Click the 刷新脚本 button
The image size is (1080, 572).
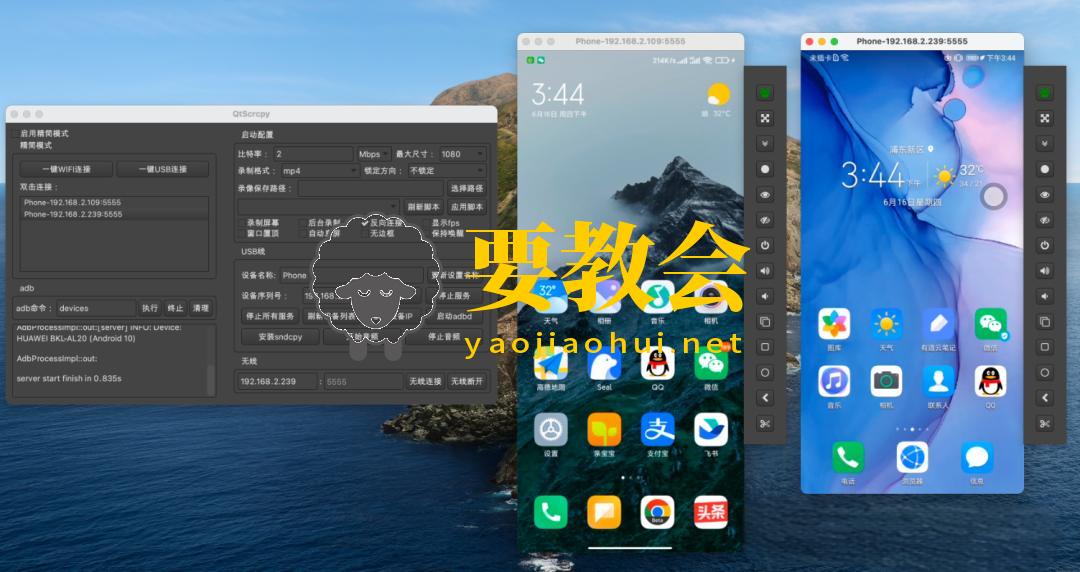pyautogui.click(x=423, y=207)
